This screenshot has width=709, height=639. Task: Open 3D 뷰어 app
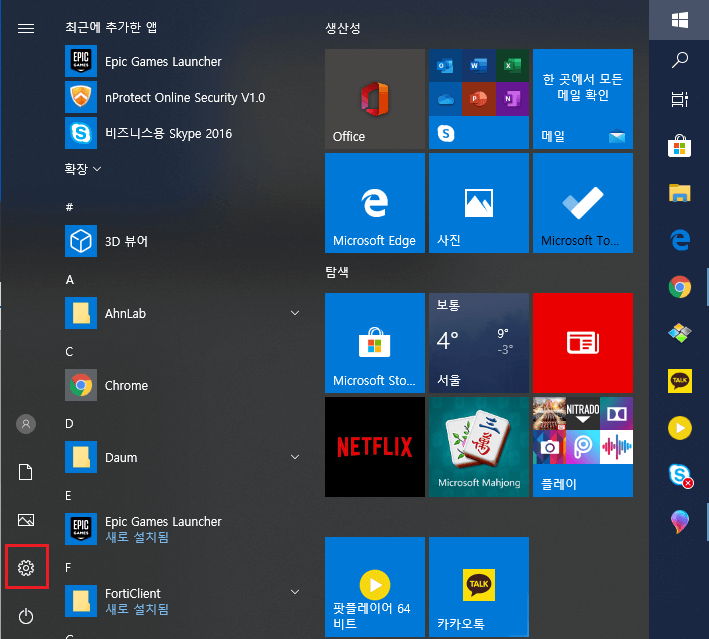point(183,241)
